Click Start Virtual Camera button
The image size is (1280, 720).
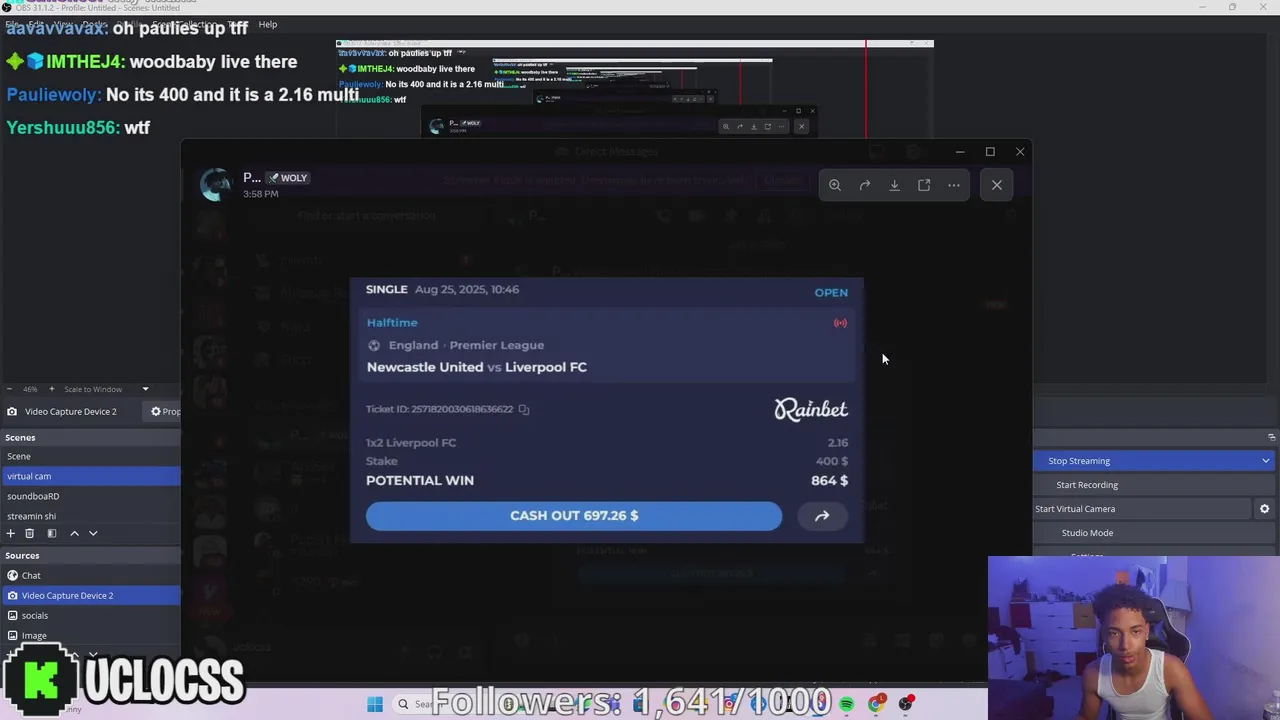point(1144,509)
